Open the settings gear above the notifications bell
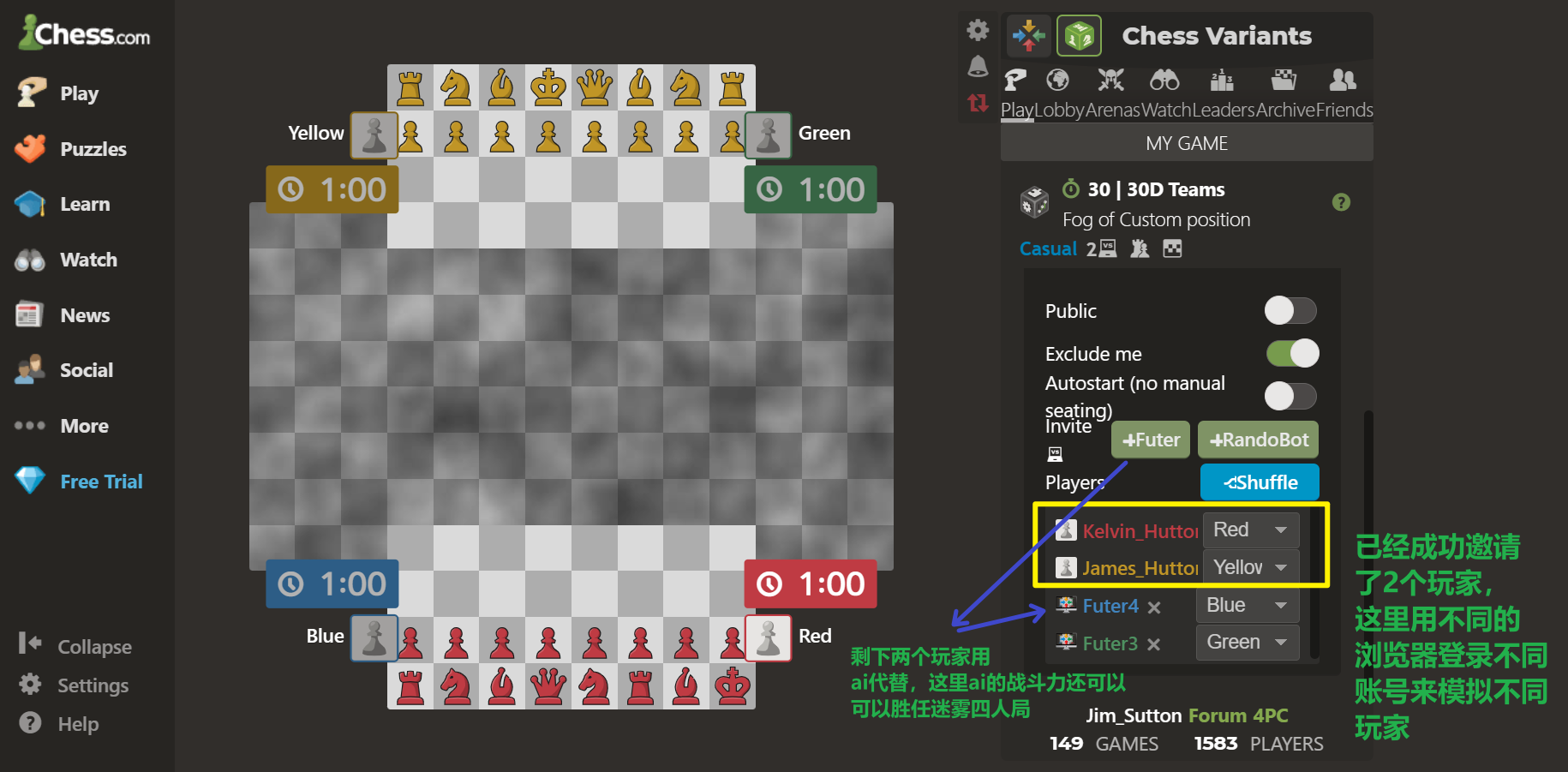Image resolution: width=1568 pixels, height=772 pixels. (978, 31)
